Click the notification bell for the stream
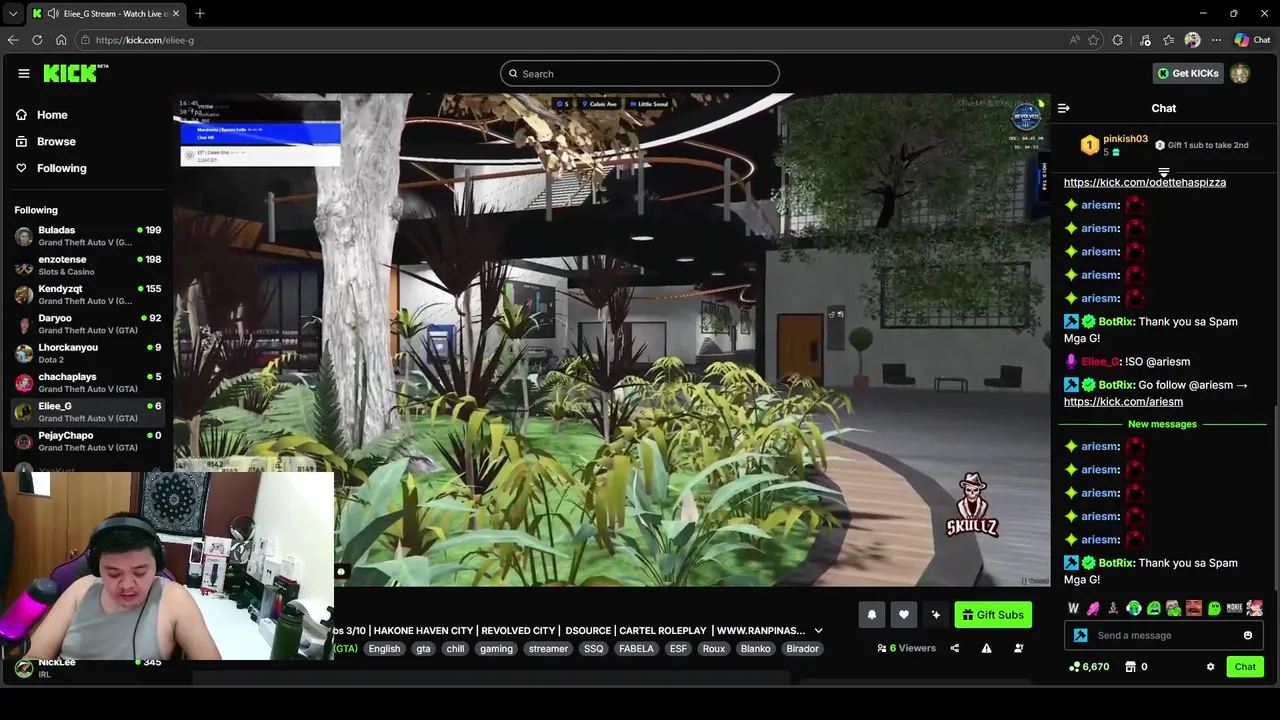The height and width of the screenshot is (720, 1280). (872, 615)
